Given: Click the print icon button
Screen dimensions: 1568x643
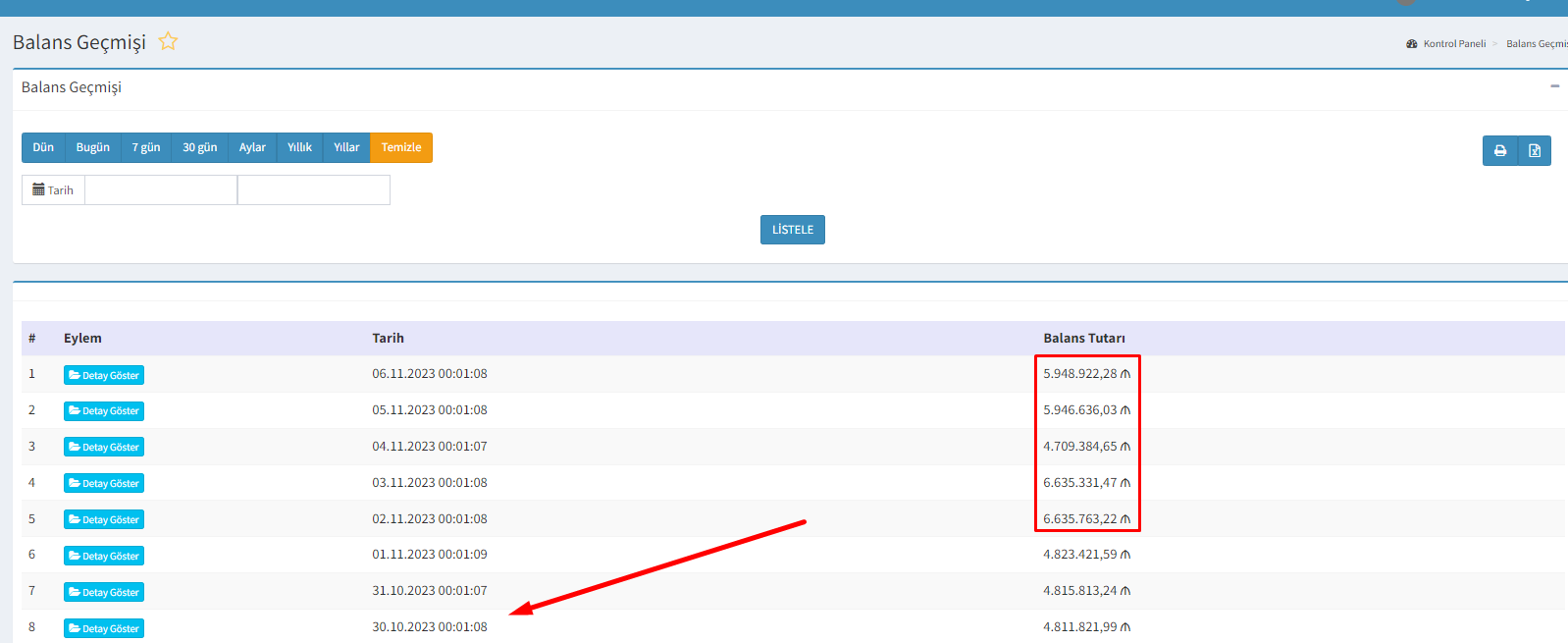Looking at the screenshot, I should point(1499,151).
